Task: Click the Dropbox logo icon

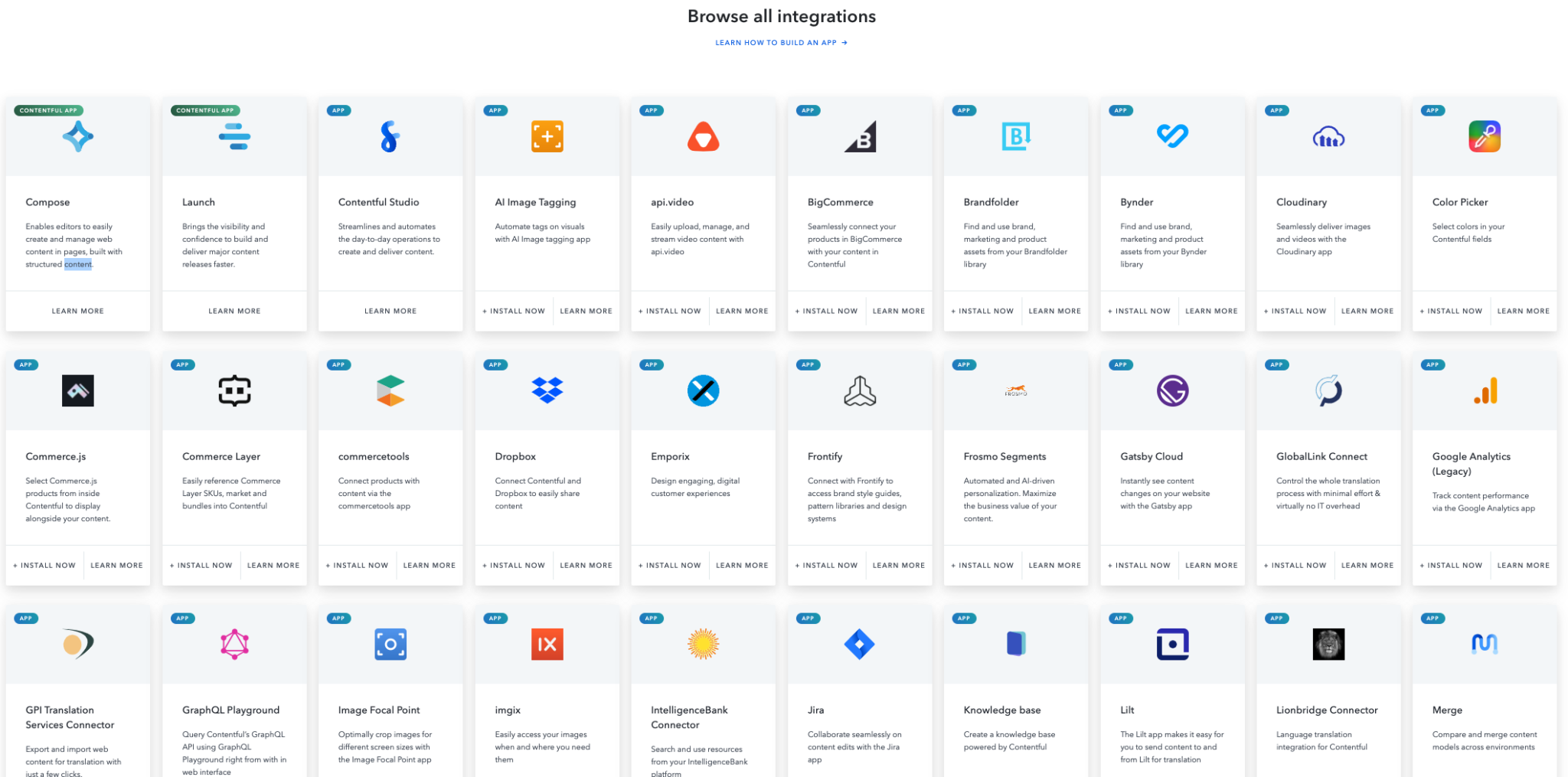Action: pyautogui.click(x=547, y=390)
